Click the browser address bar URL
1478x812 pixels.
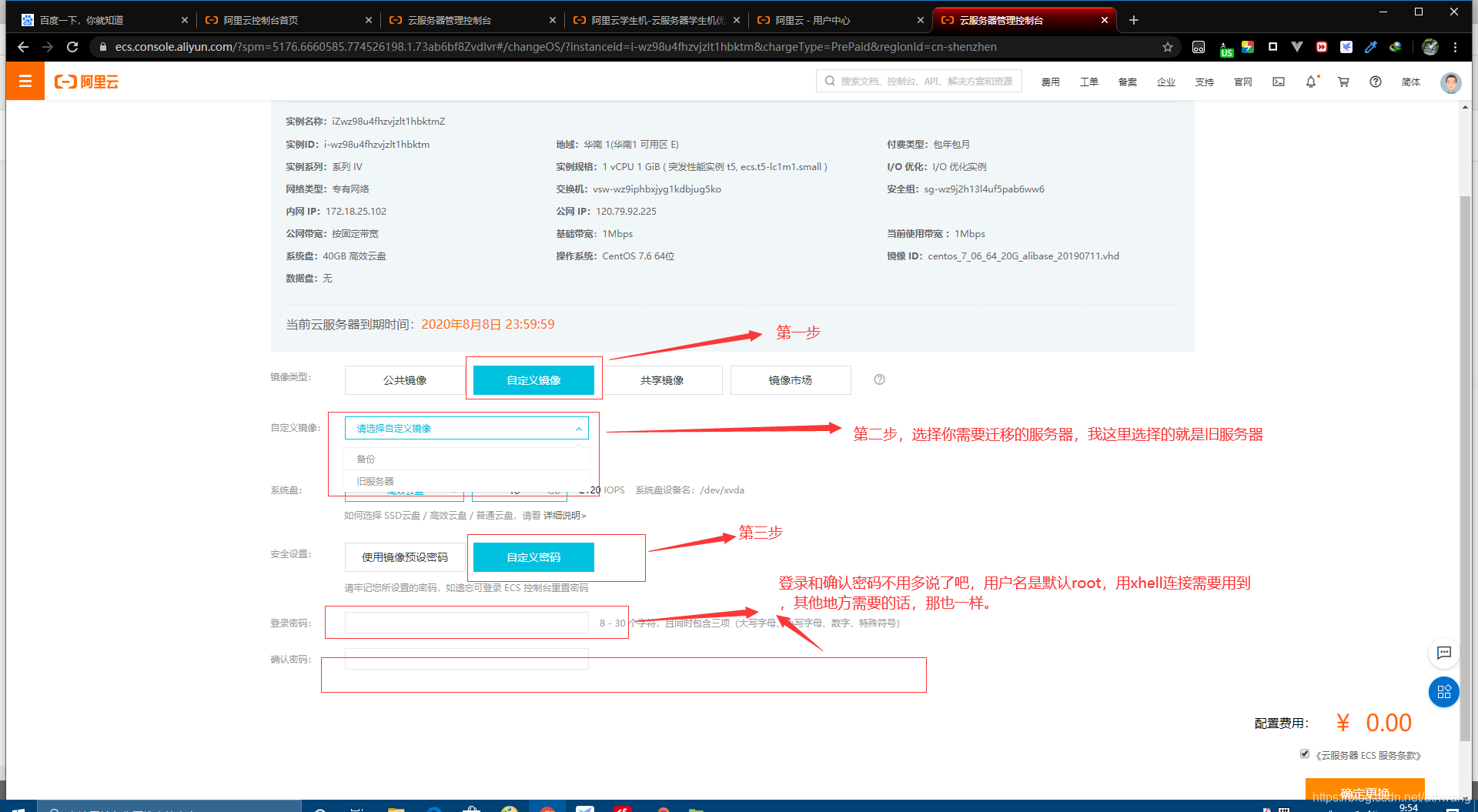click(556, 47)
